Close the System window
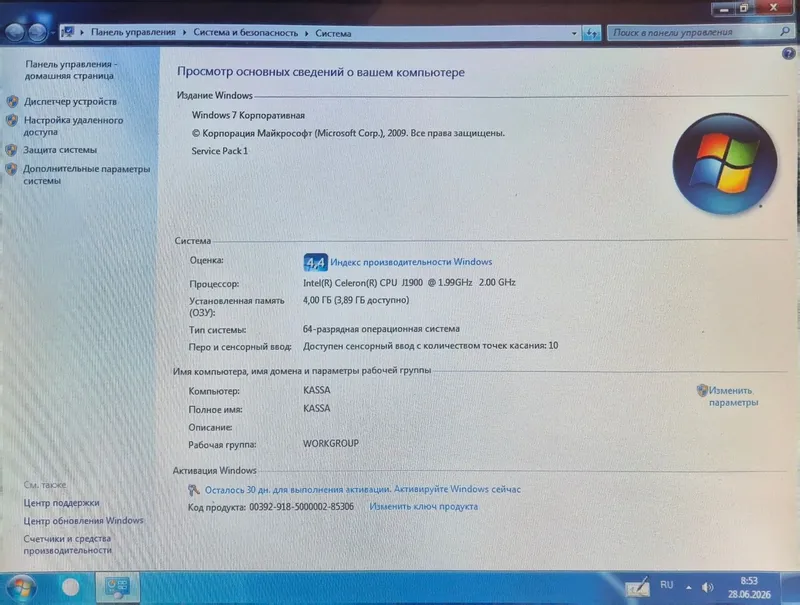The image size is (800, 605). point(773,8)
